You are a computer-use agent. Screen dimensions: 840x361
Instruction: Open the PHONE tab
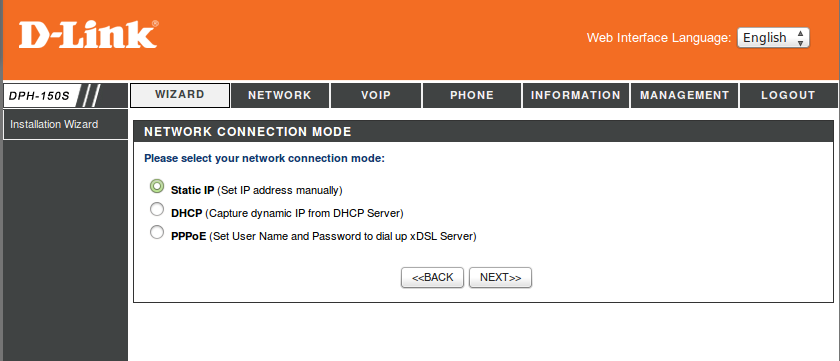coord(472,95)
